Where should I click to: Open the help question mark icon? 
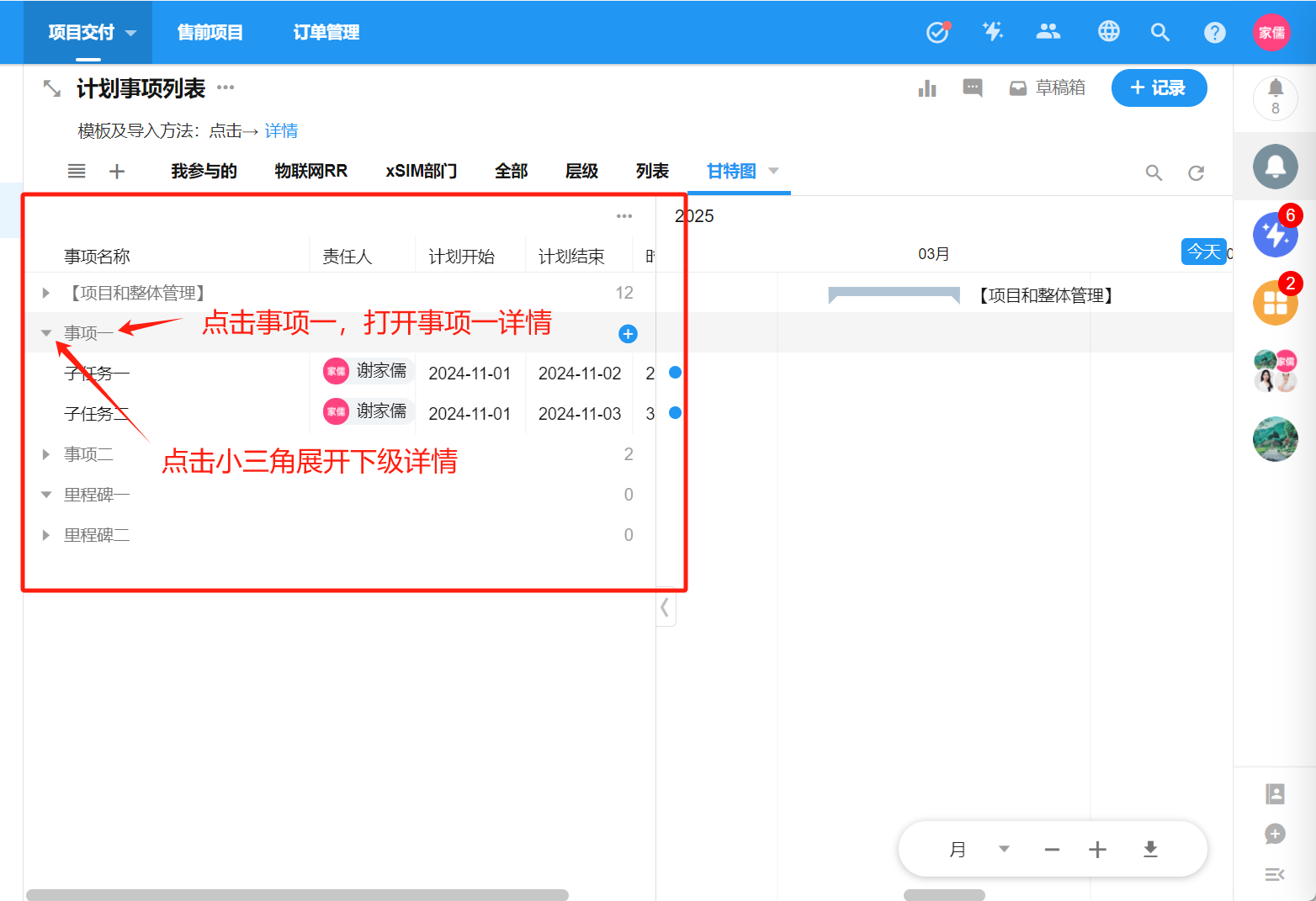pos(1214,32)
